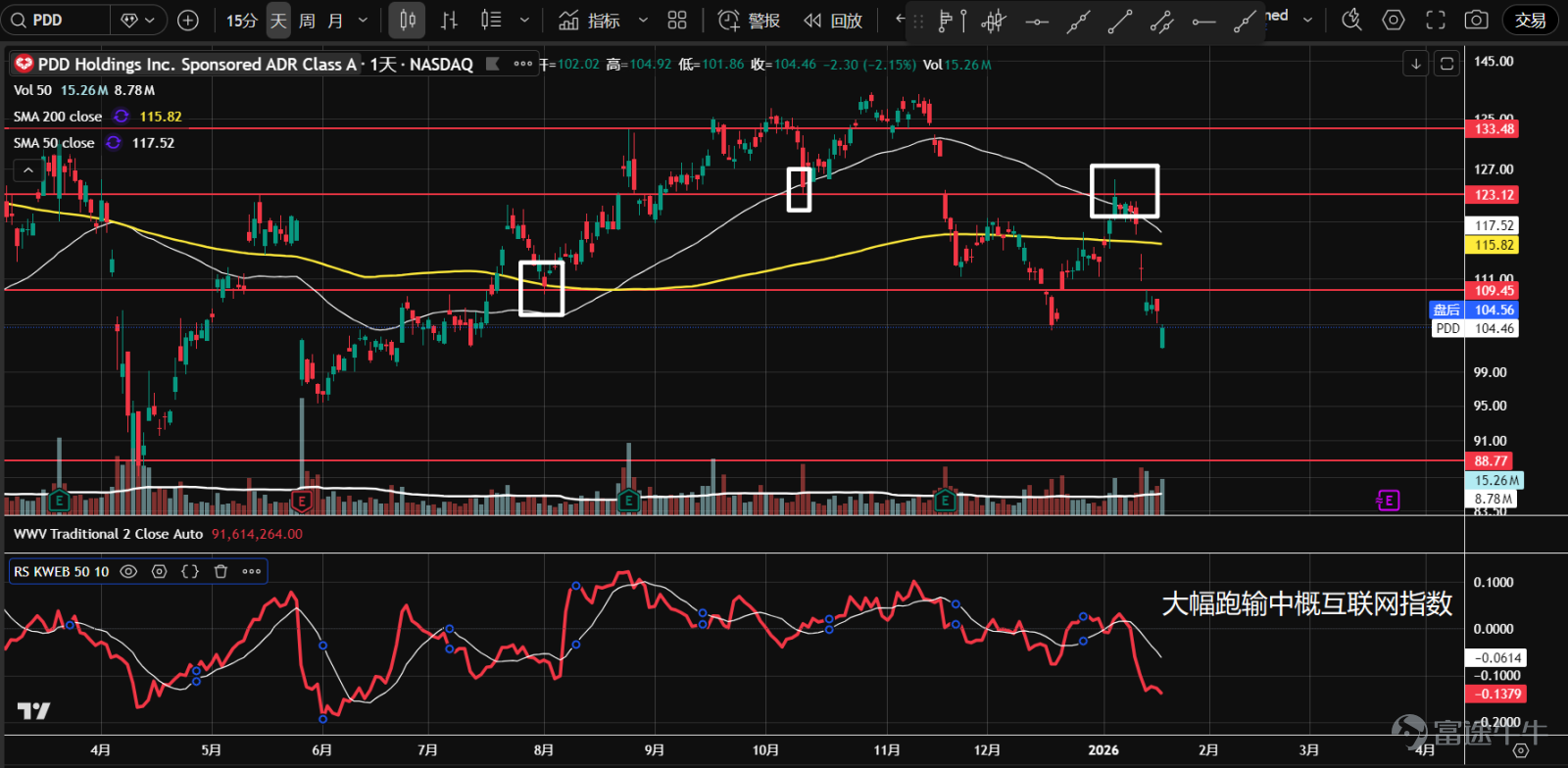Enter fullscreen mode
Viewport: 1568px width, 768px height.
tap(1436, 20)
